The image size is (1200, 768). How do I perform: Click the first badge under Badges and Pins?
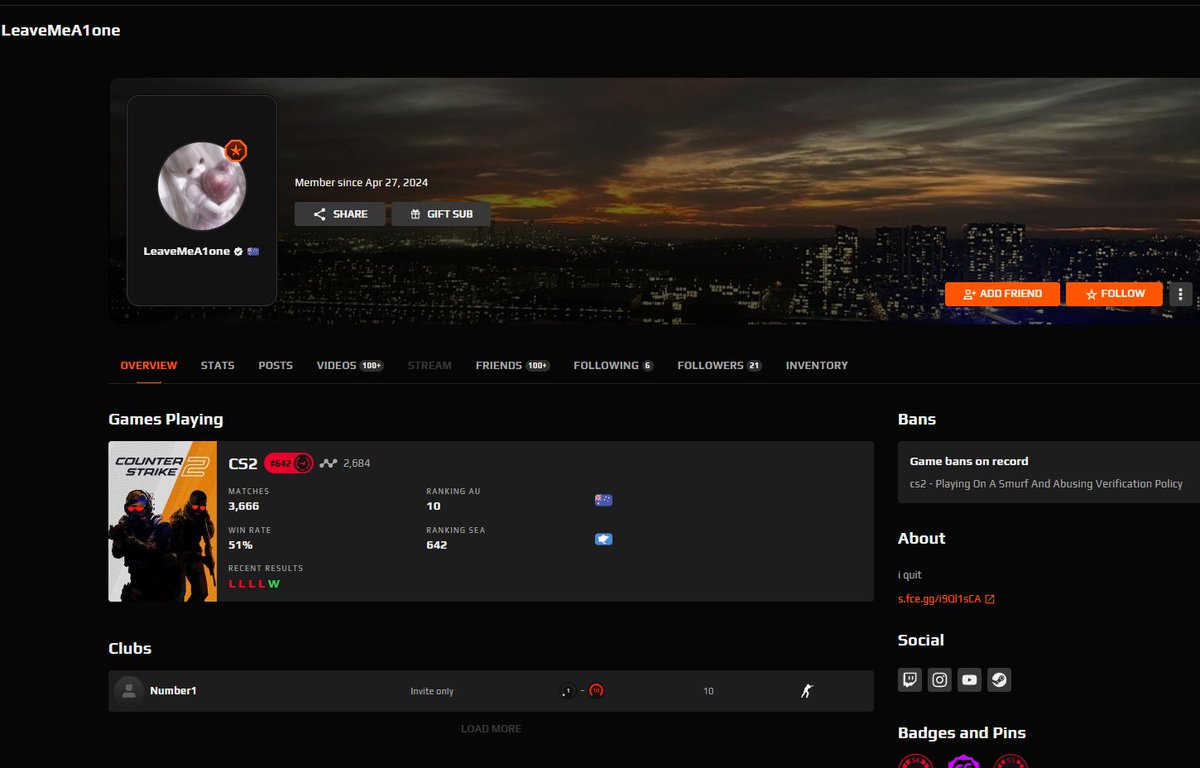tap(915, 762)
